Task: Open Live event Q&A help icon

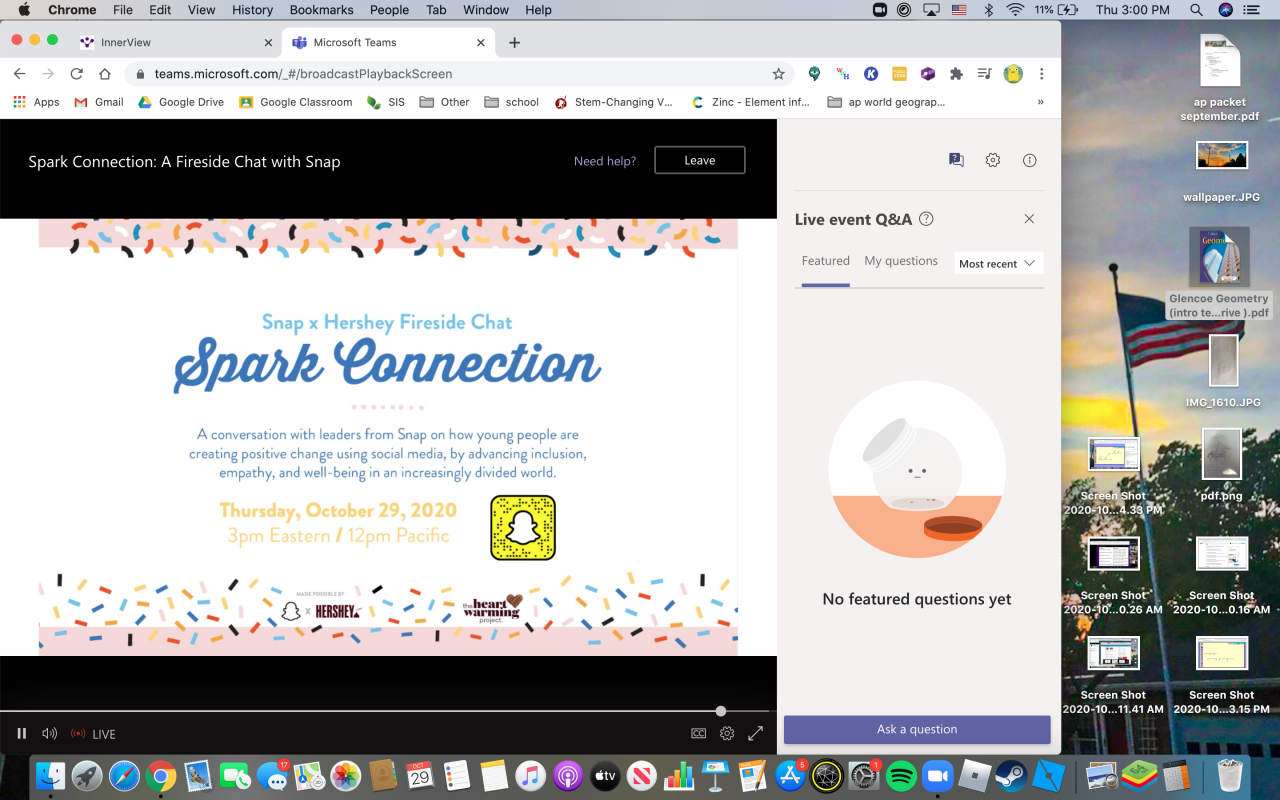Action: [926, 219]
